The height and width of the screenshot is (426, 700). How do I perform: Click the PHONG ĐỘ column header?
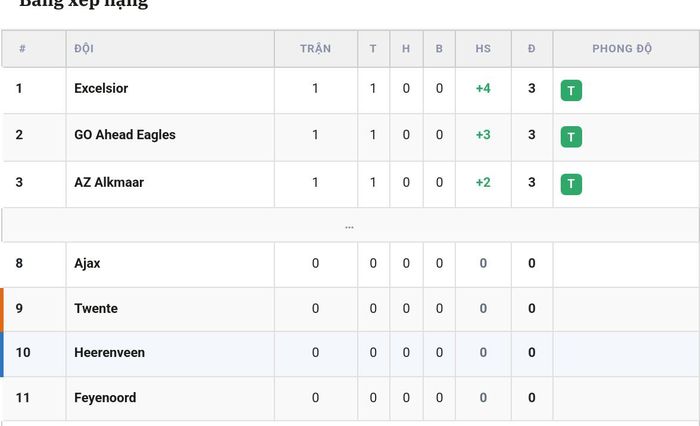[x=622, y=48]
